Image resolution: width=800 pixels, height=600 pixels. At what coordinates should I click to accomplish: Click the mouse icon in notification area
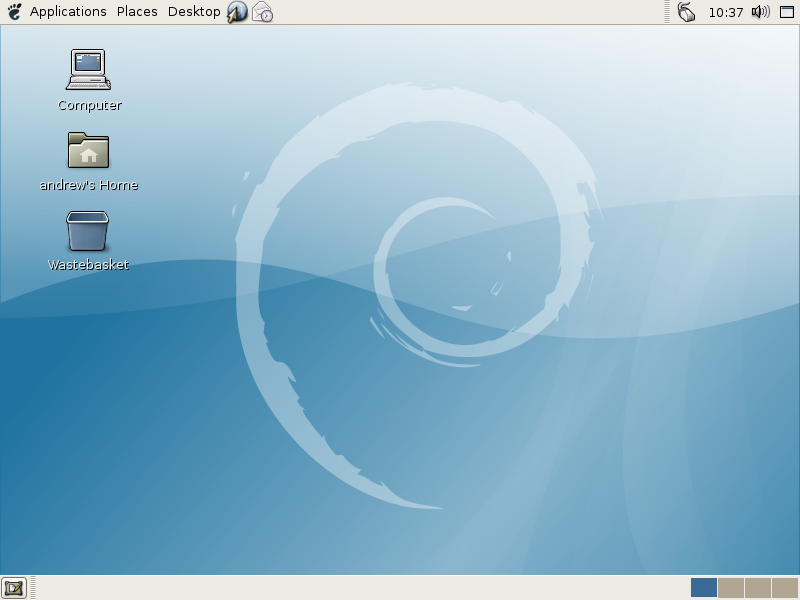(686, 12)
